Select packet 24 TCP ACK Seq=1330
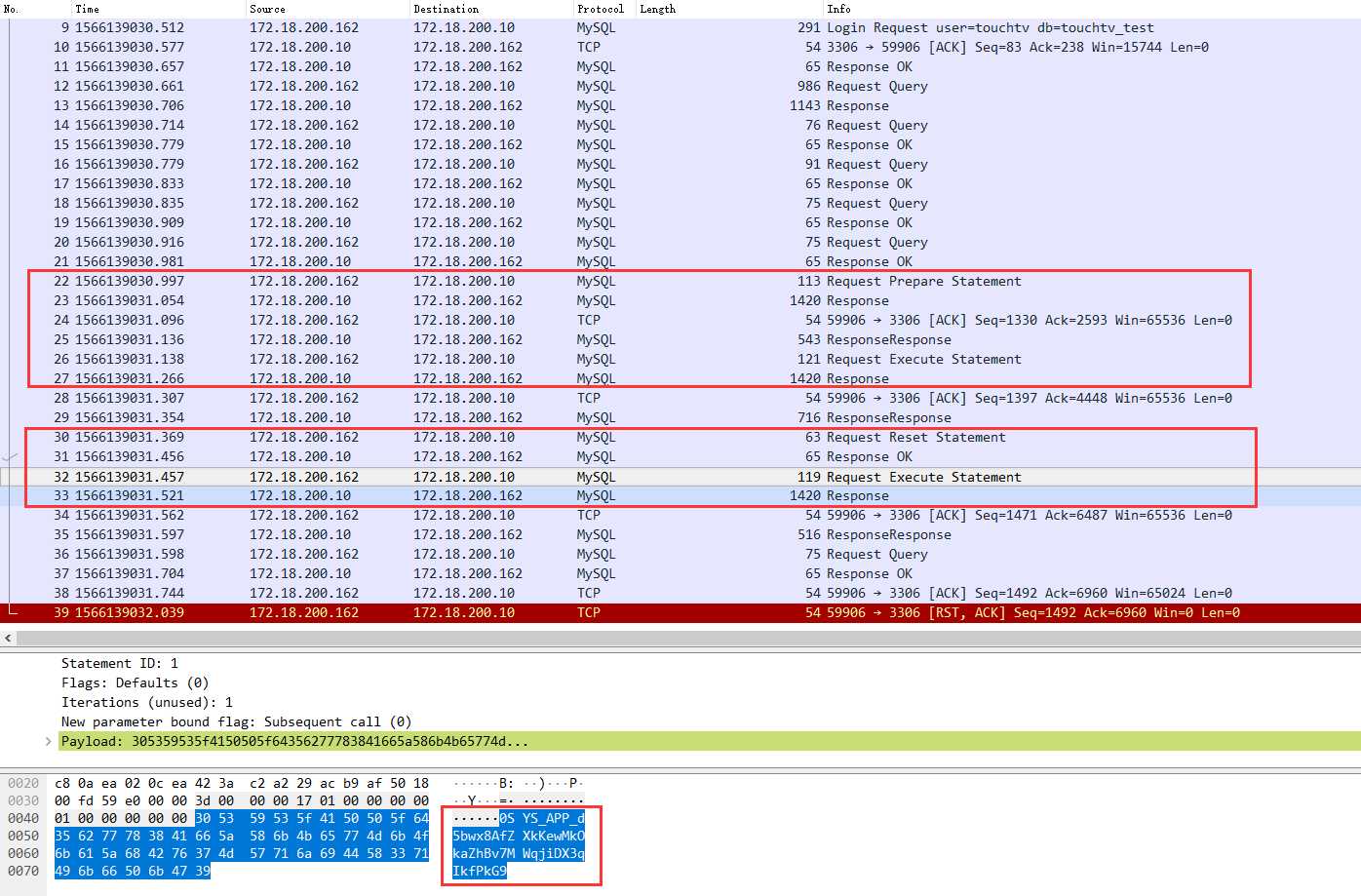 tap(680, 320)
